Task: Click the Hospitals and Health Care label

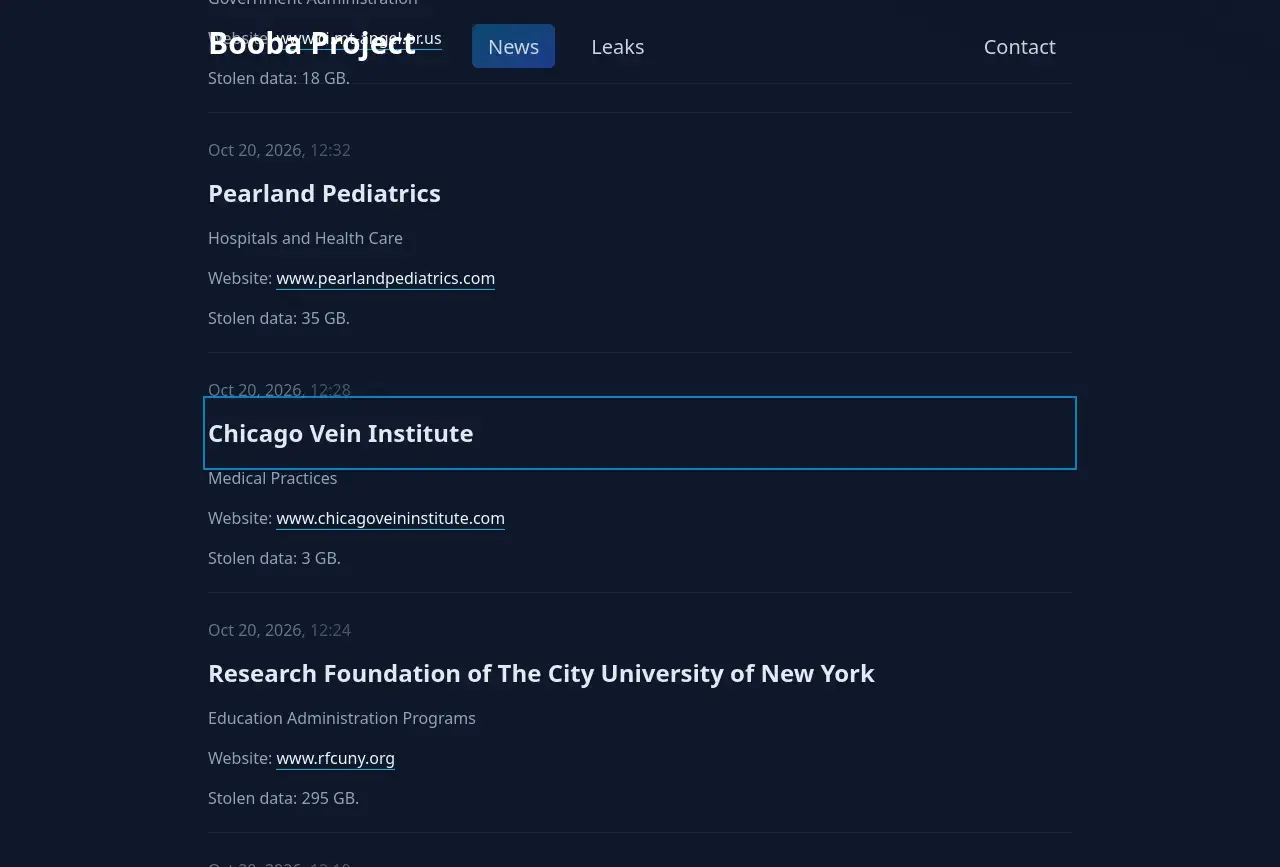Action: (305, 238)
